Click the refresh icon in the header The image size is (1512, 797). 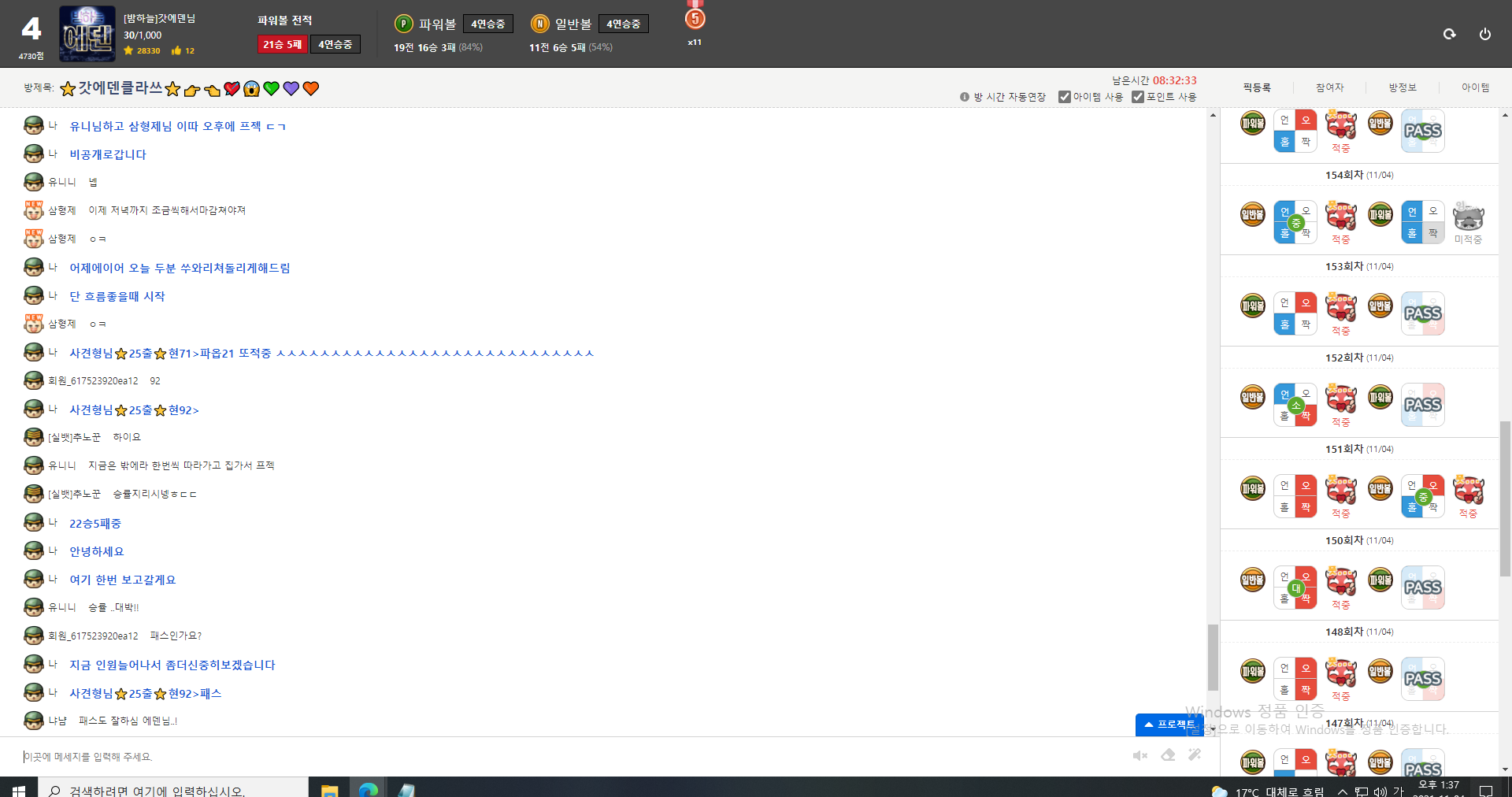[x=1449, y=34]
